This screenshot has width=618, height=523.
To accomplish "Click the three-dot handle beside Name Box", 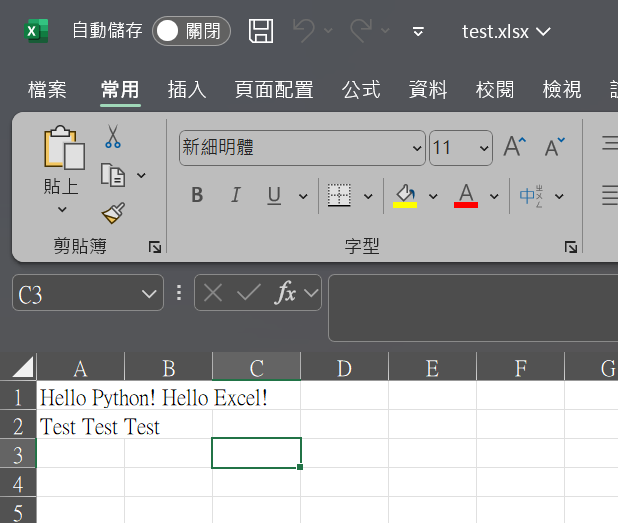I will coord(179,293).
